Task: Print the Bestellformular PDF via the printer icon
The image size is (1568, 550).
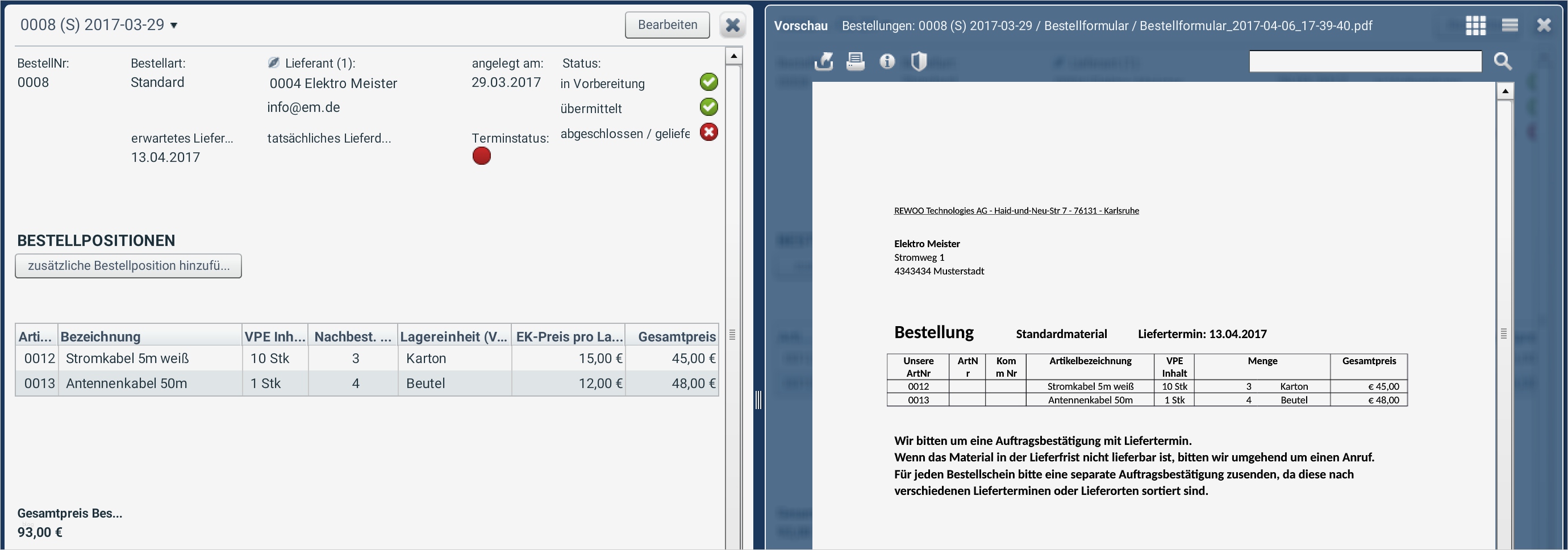Action: [x=855, y=61]
